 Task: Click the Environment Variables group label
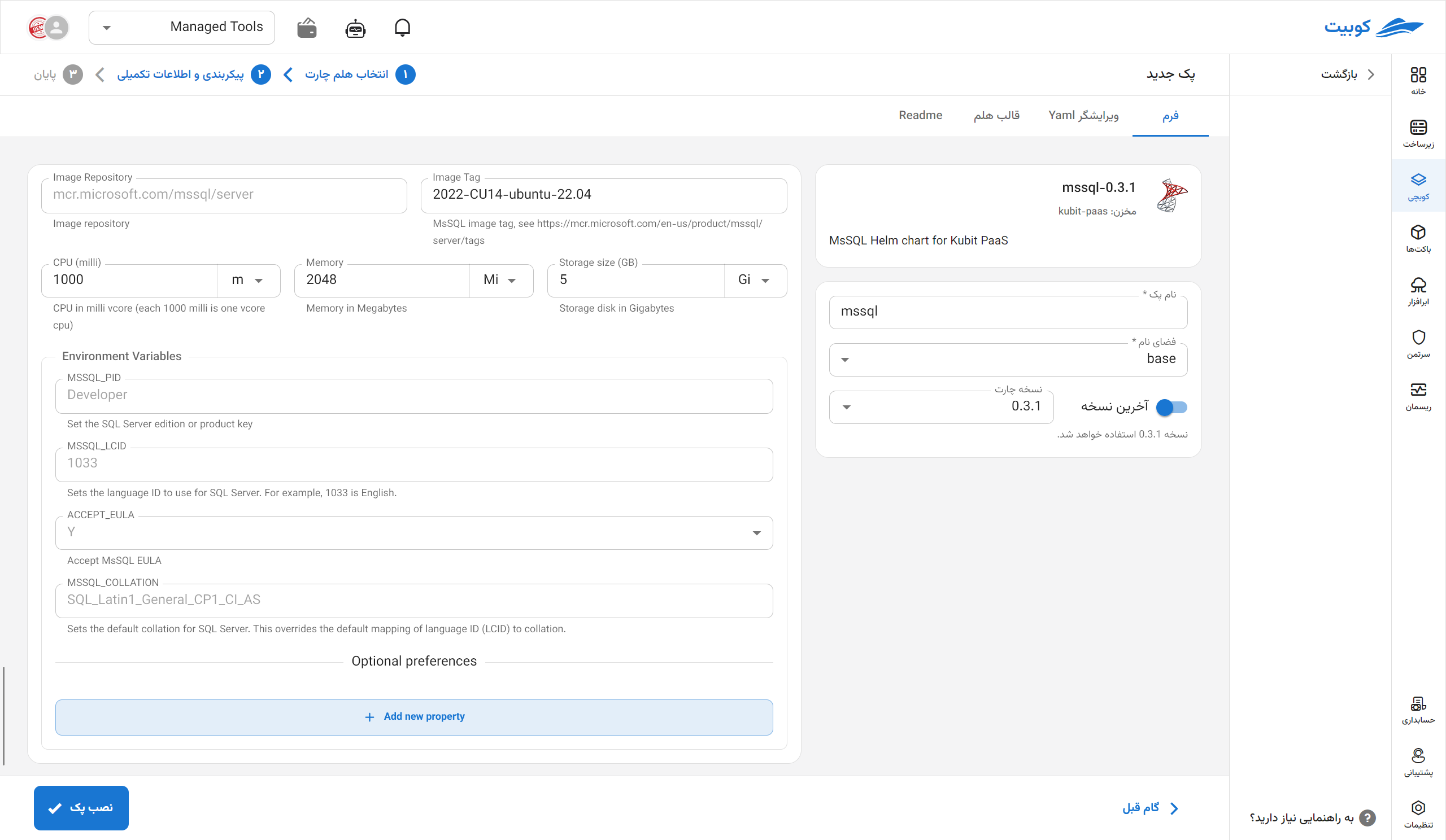[121, 356]
